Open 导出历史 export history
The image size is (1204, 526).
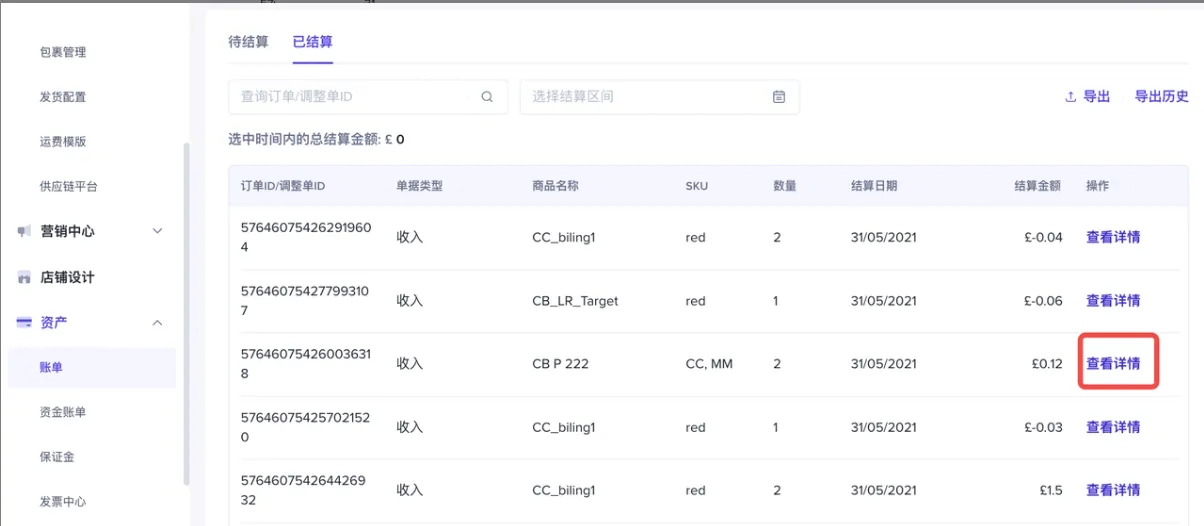click(x=1162, y=97)
